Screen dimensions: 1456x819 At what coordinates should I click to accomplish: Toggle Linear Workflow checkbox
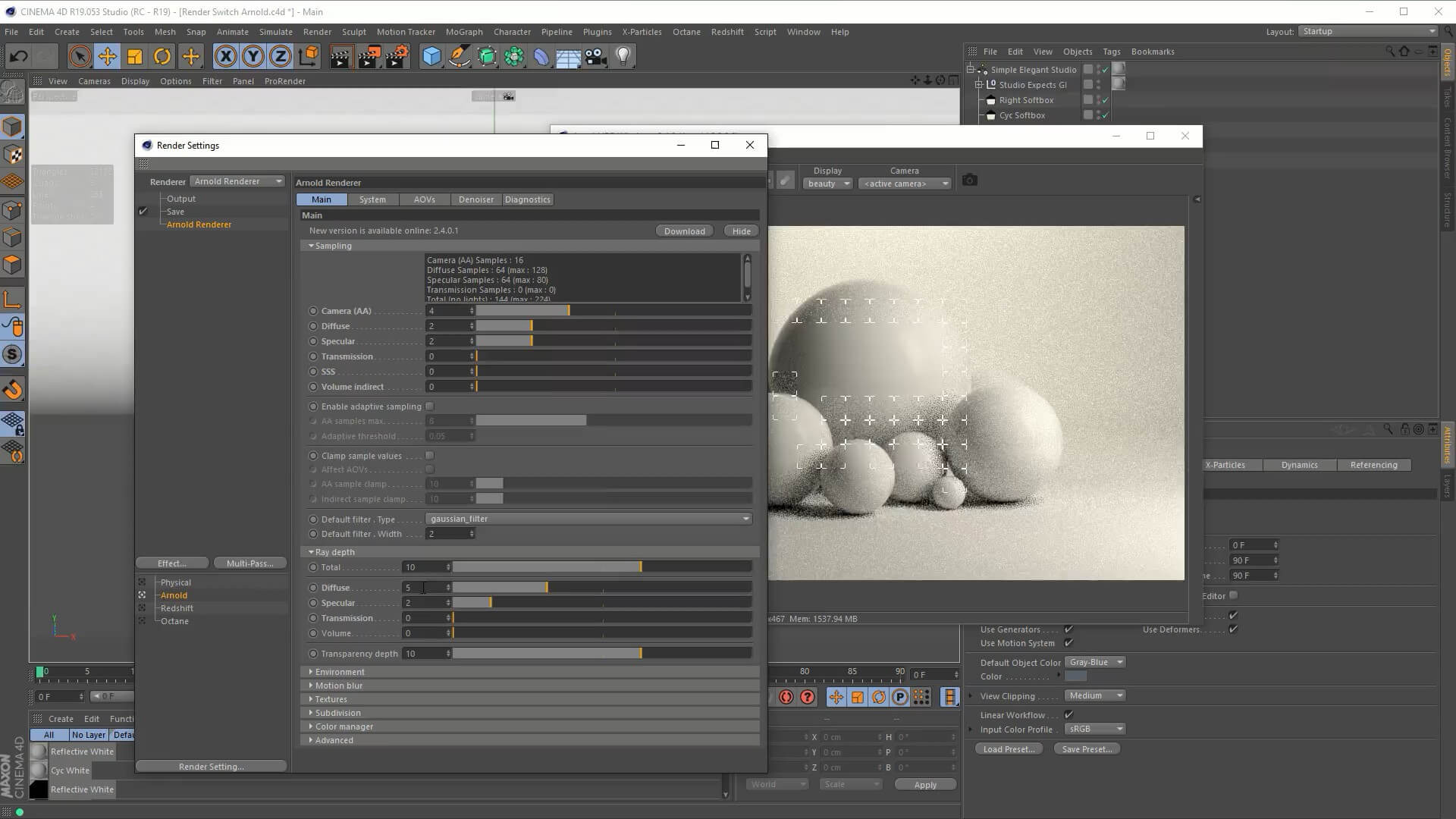[1068, 714]
